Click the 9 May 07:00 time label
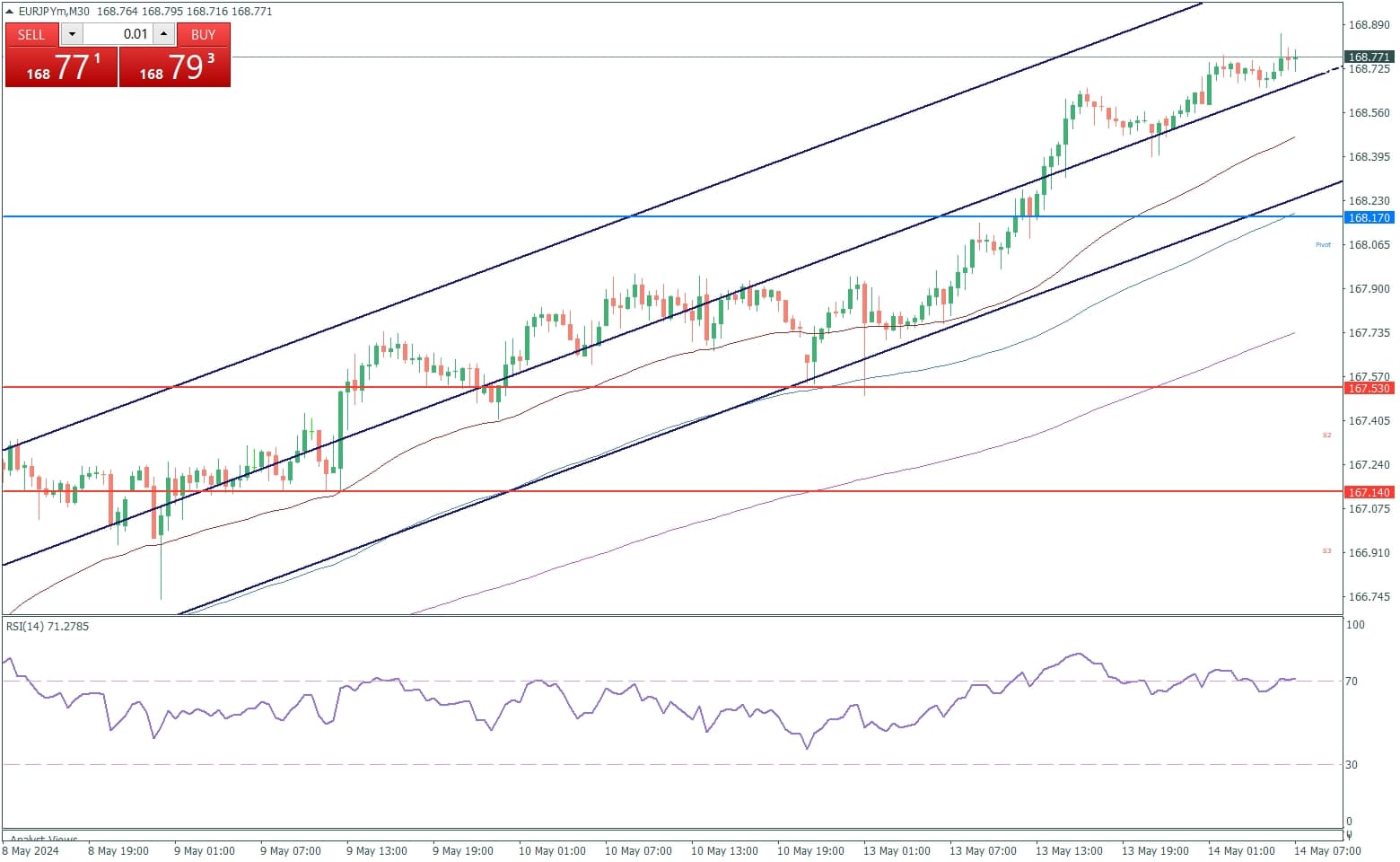This screenshot has width=1400, height=862. click(291, 851)
